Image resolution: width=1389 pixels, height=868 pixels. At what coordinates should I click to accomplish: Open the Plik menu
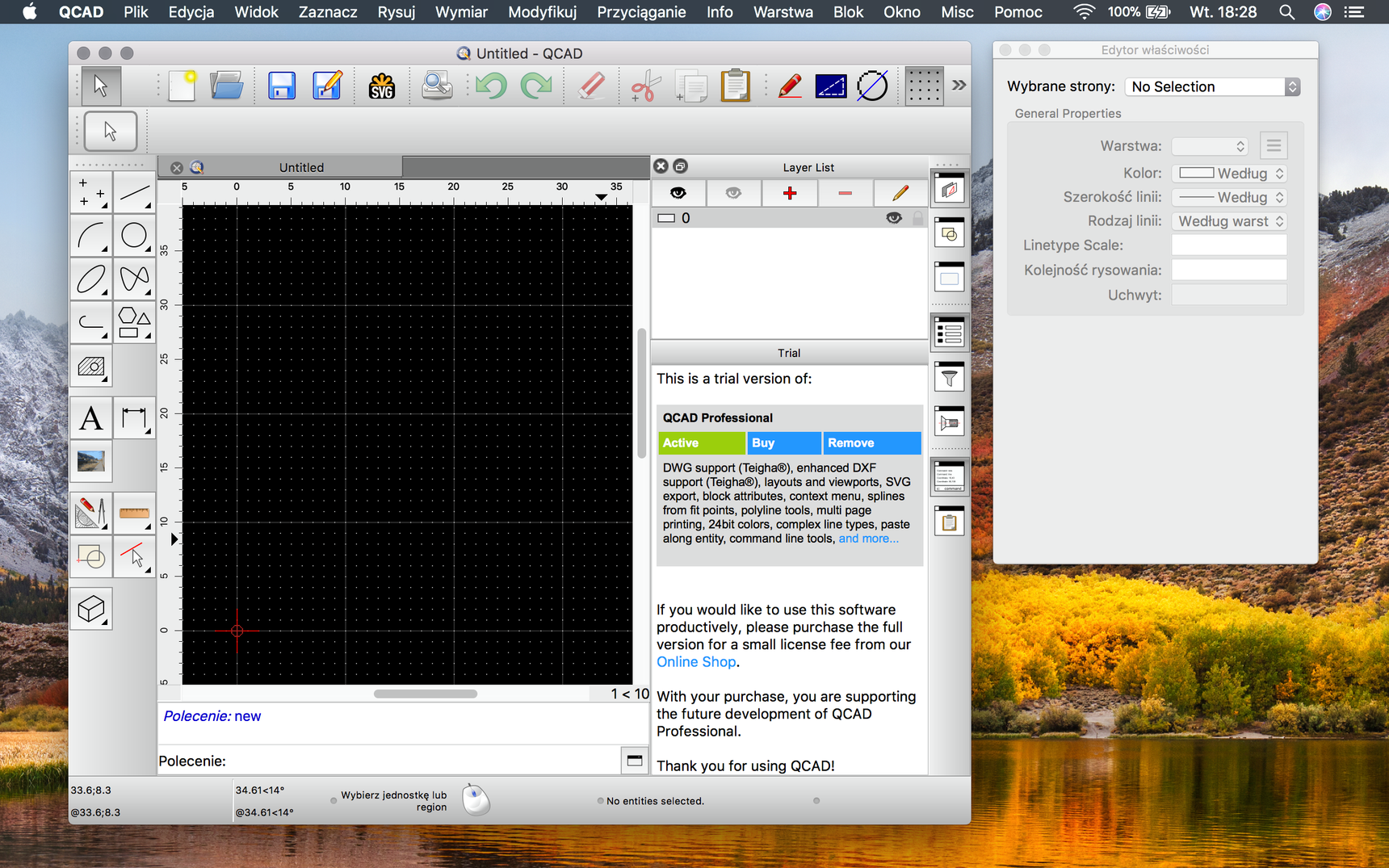click(x=136, y=12)
